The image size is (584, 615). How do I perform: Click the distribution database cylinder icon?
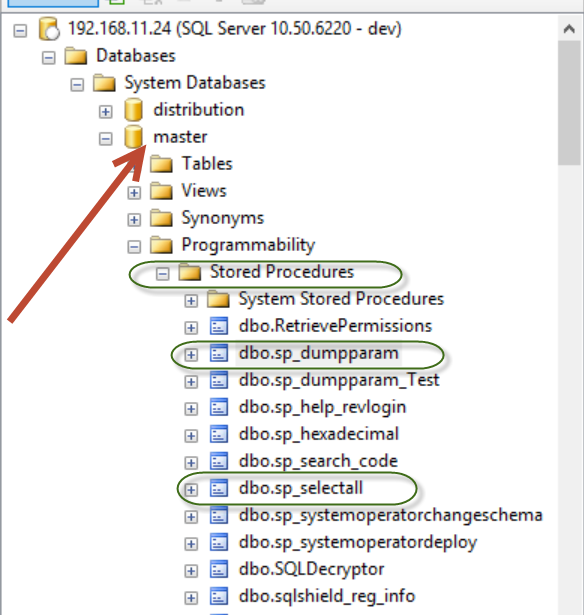pos(133,110)
